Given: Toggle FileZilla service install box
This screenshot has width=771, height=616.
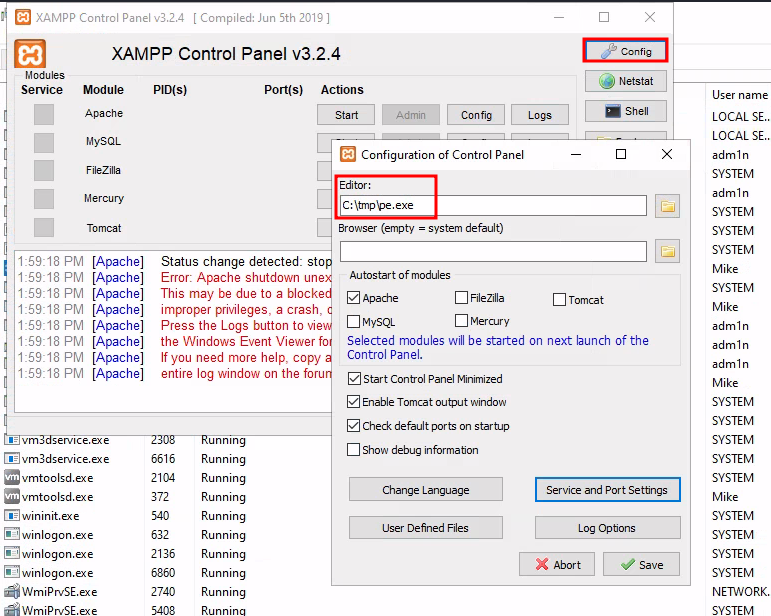Looking at the screenshot, I should tap(44, 171).
